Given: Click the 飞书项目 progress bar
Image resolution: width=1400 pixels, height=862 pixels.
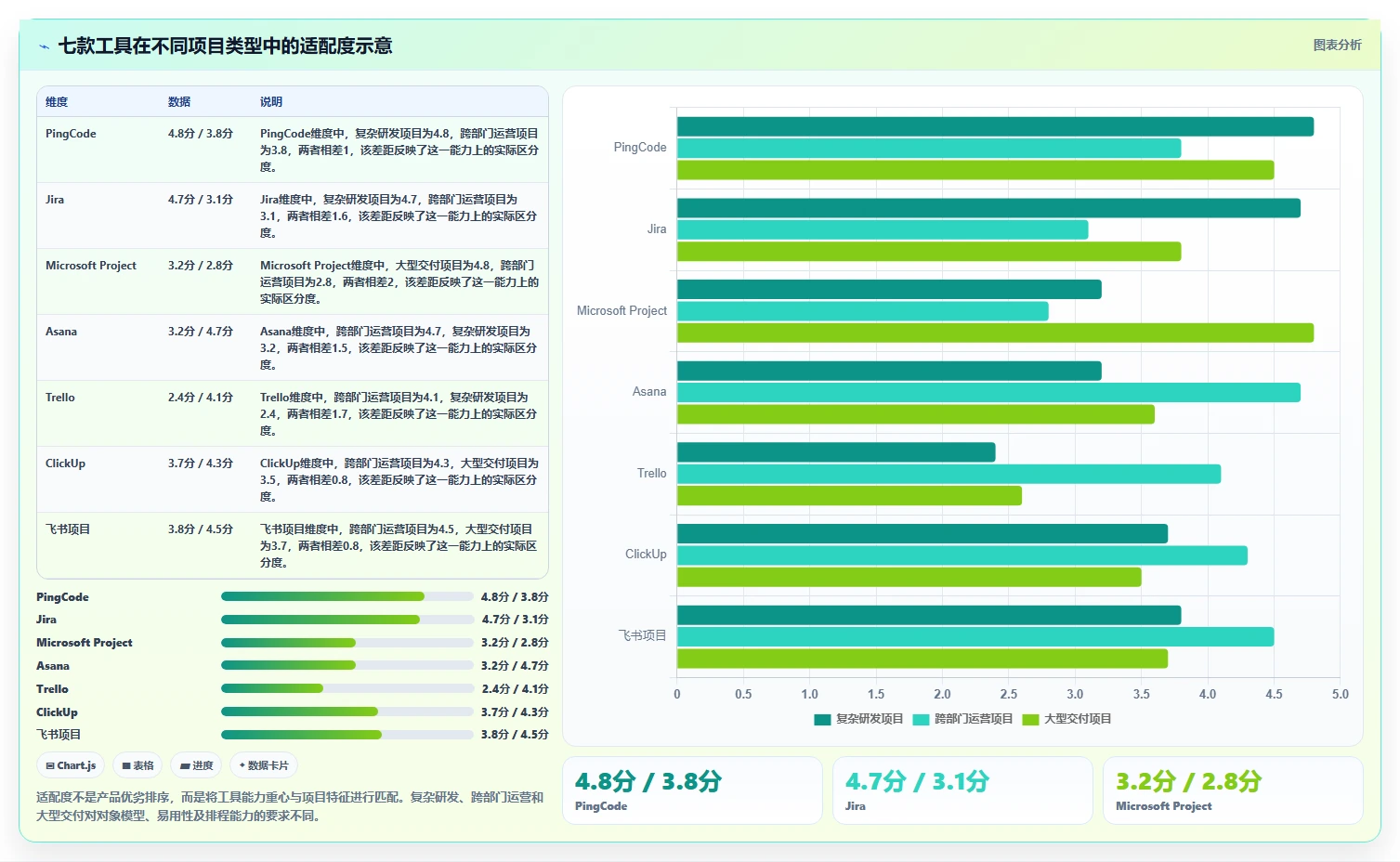Looking at the screenshot, I should click(347, 735).
